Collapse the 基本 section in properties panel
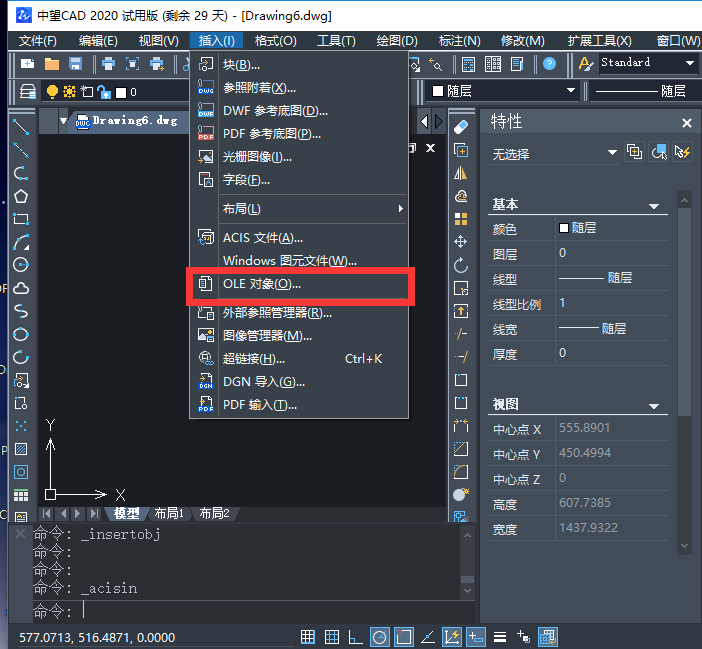 coord(655,205)
